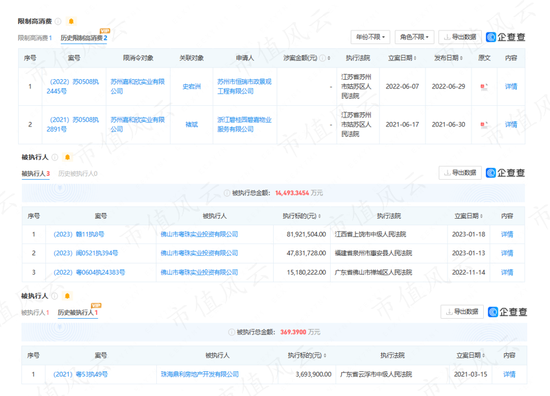Switch to the 被执行人 1 tab
The image size is (550, 396).
pyautogui.click(x=35, y=313)
